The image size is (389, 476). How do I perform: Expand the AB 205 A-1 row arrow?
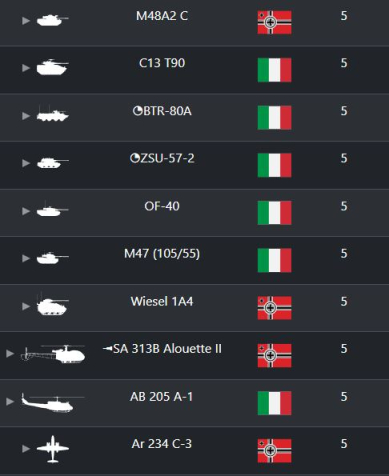(x=10, y=401)
